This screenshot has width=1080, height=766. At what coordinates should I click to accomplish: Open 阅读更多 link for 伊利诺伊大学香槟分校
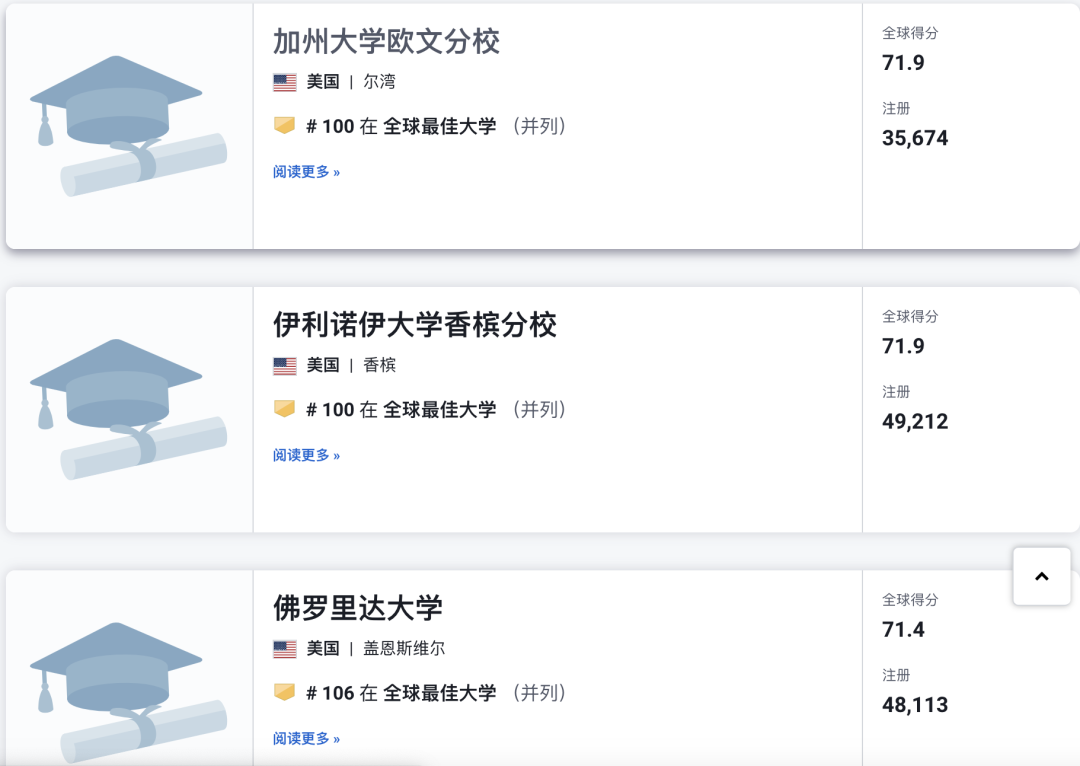point(307,455)
